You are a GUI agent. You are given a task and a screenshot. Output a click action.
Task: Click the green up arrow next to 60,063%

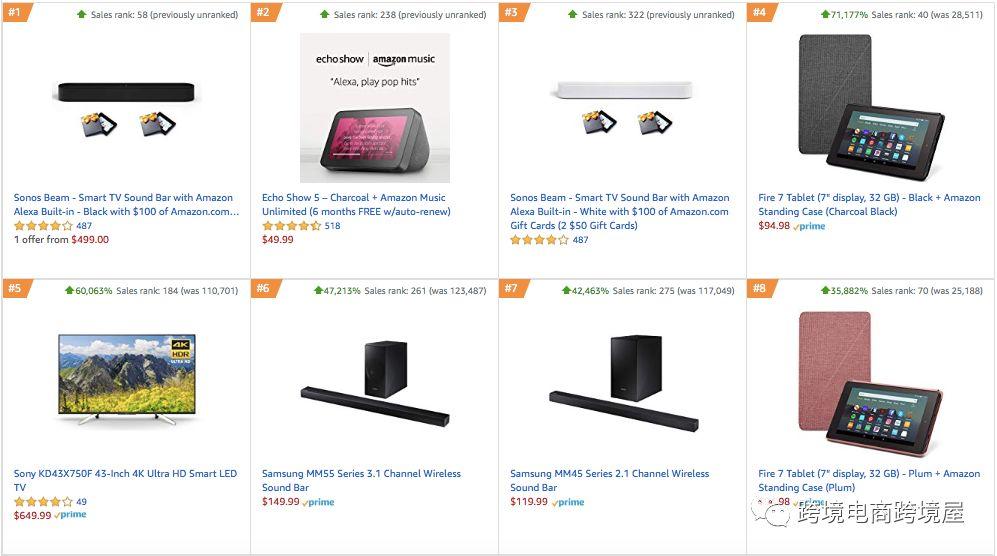(x=69, y=290)
